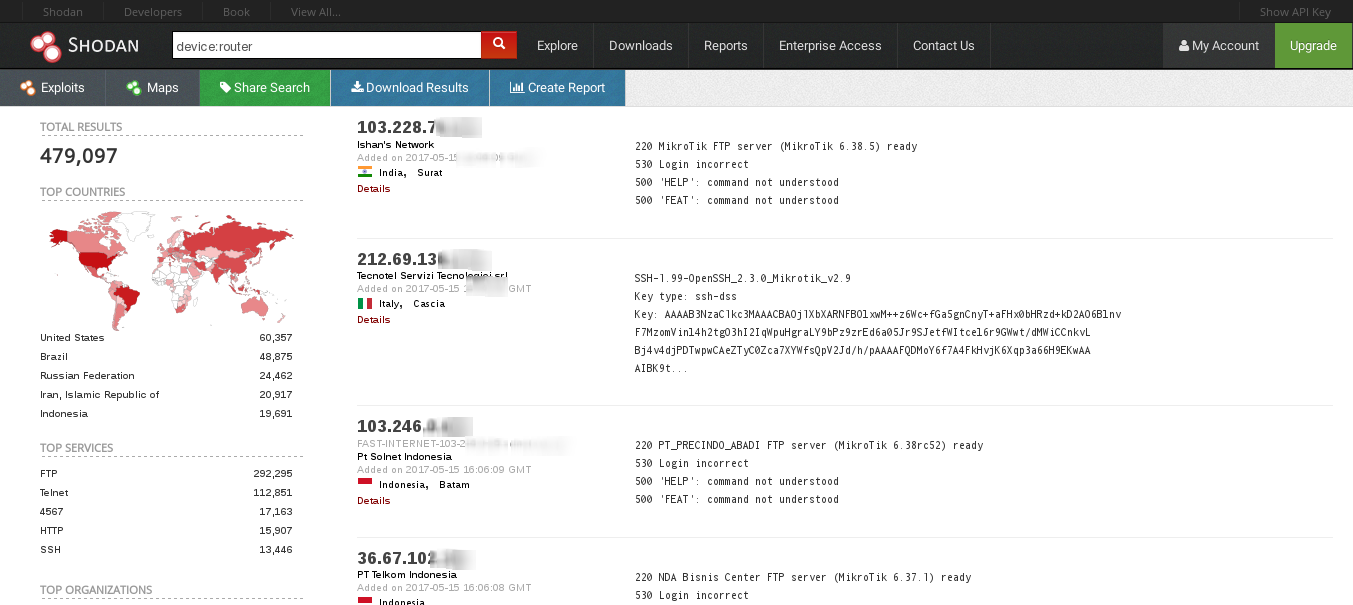Click the green Upgrade button
Viewport: 1353px width, 605px height.
pyautogui.click(x=1313, y=45)
